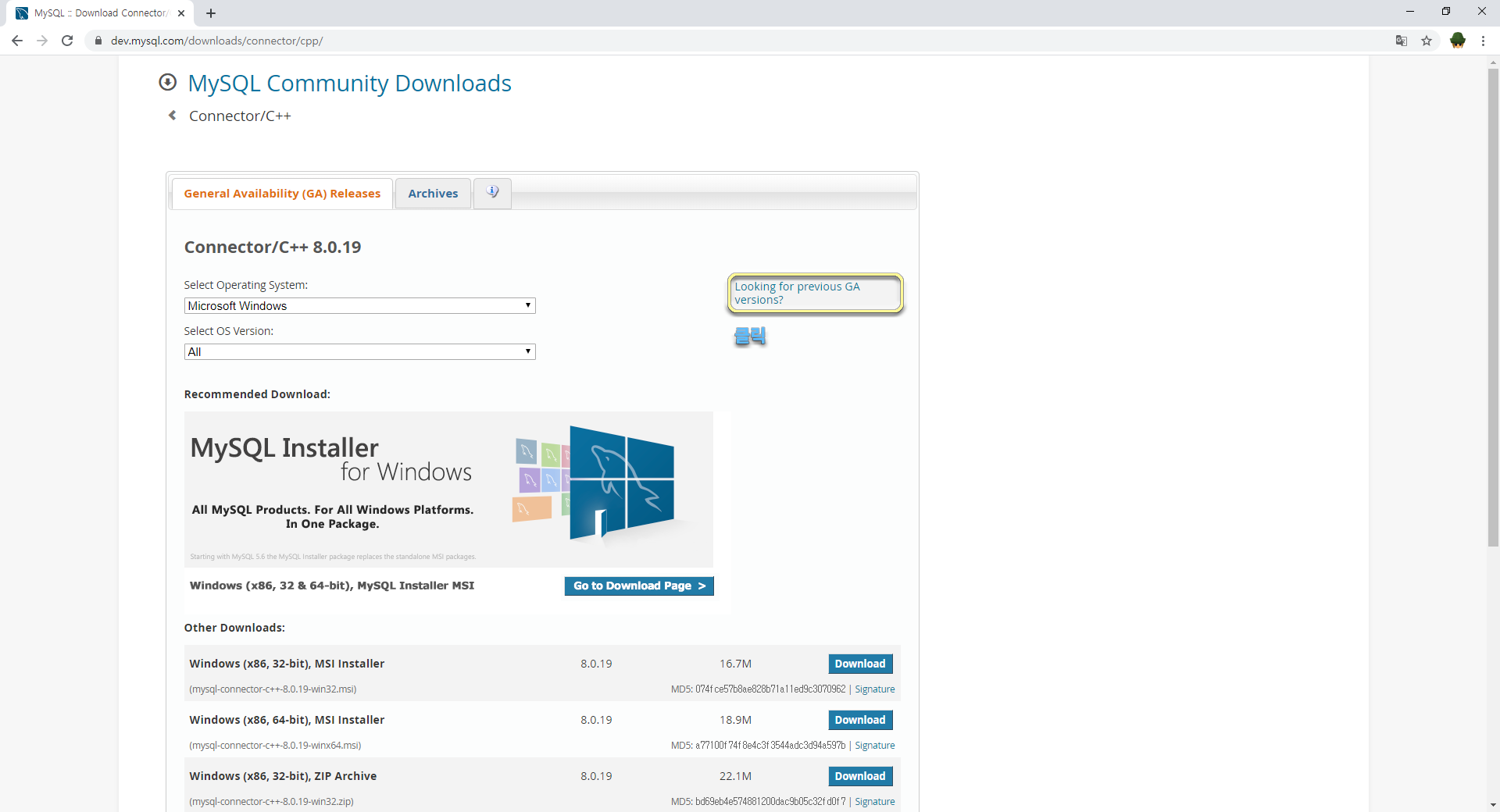Open Signature link for win32.zip
1500x812 pixels.
[x=875, y=802]
